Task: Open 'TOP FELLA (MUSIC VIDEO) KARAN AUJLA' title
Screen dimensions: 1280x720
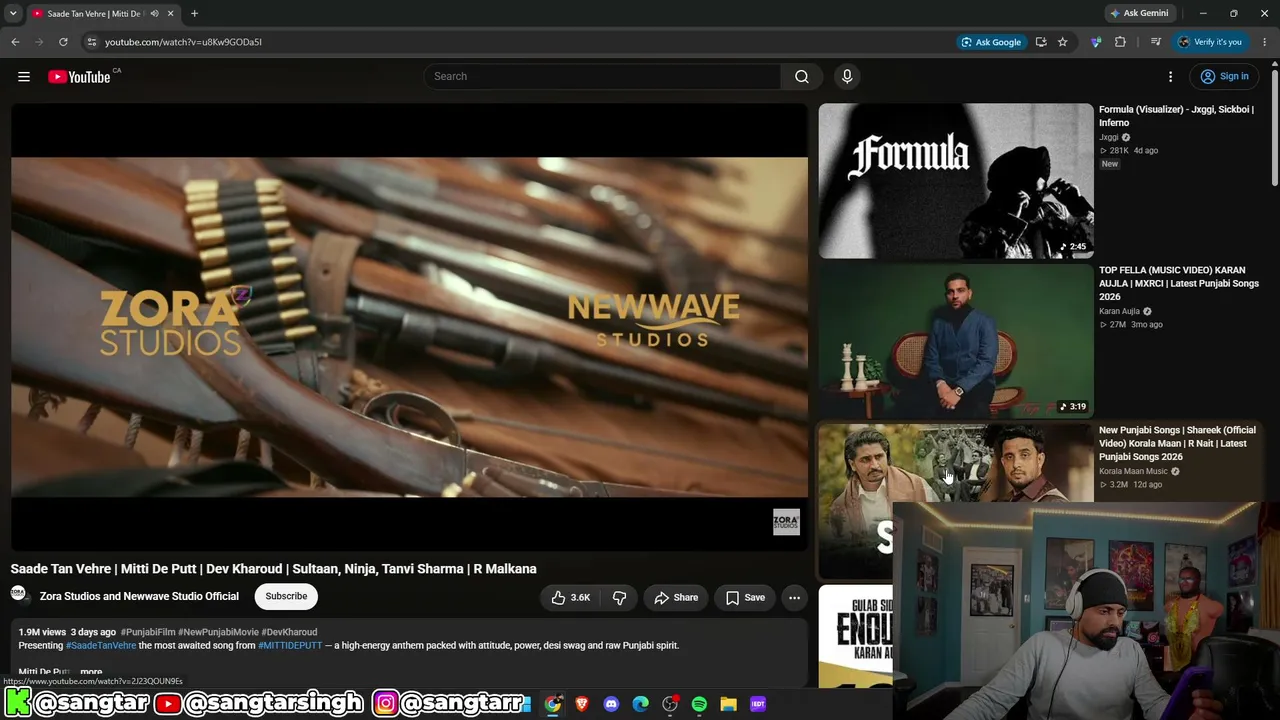Action: (1179, 283)
